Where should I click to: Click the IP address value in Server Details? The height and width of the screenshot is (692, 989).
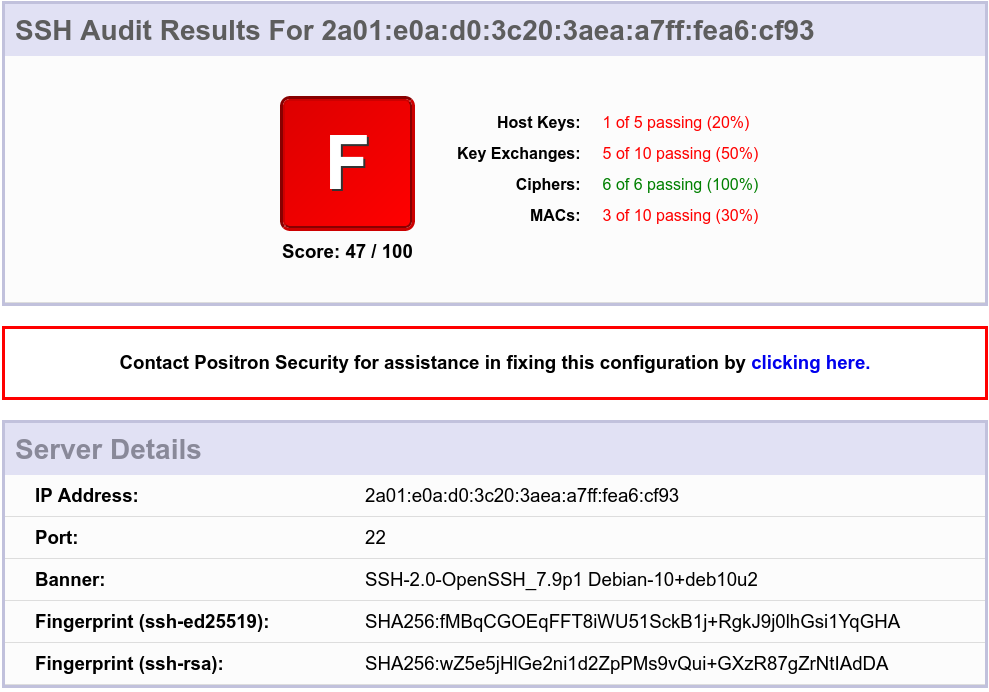click(522, 496)
